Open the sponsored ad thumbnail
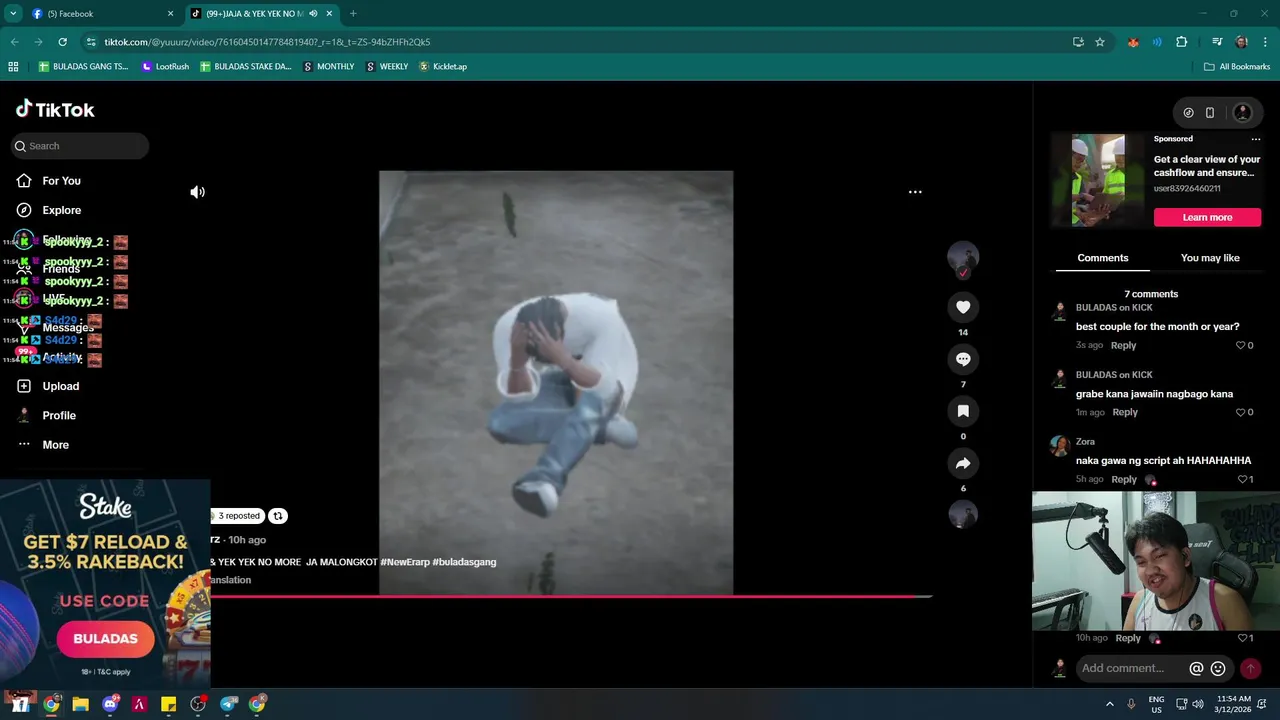This screenshot has width=1280, height=720. (x=1098, y=180)
